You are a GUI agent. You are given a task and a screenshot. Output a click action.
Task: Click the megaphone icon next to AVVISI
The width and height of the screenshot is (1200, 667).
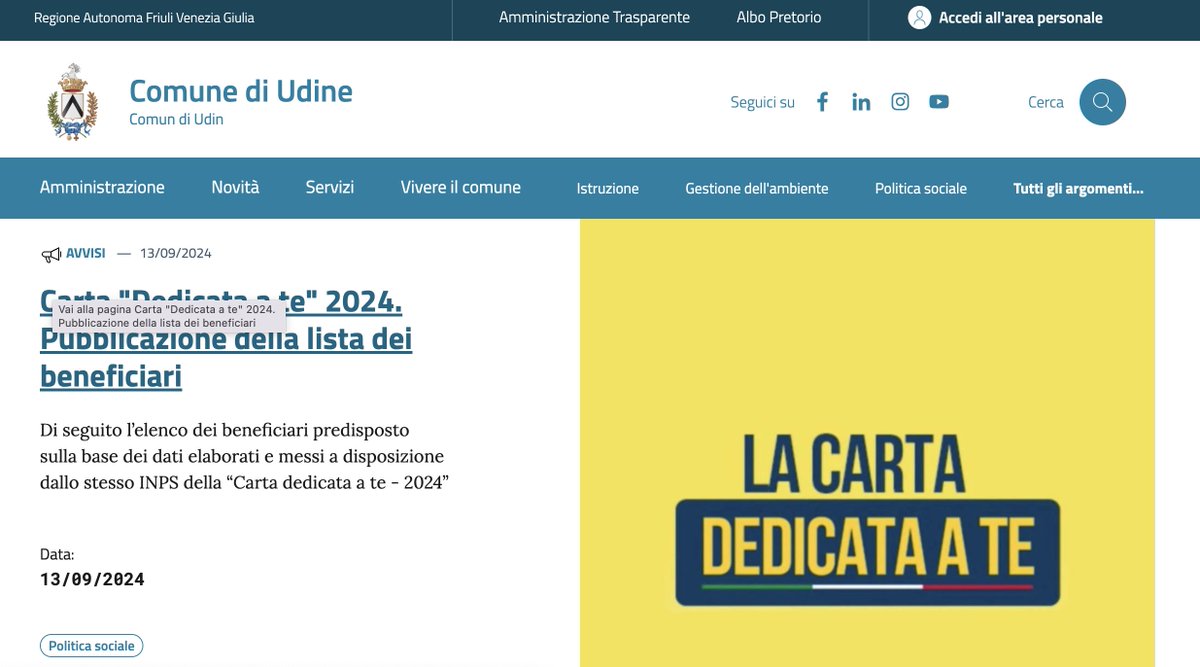coord(49,253)
